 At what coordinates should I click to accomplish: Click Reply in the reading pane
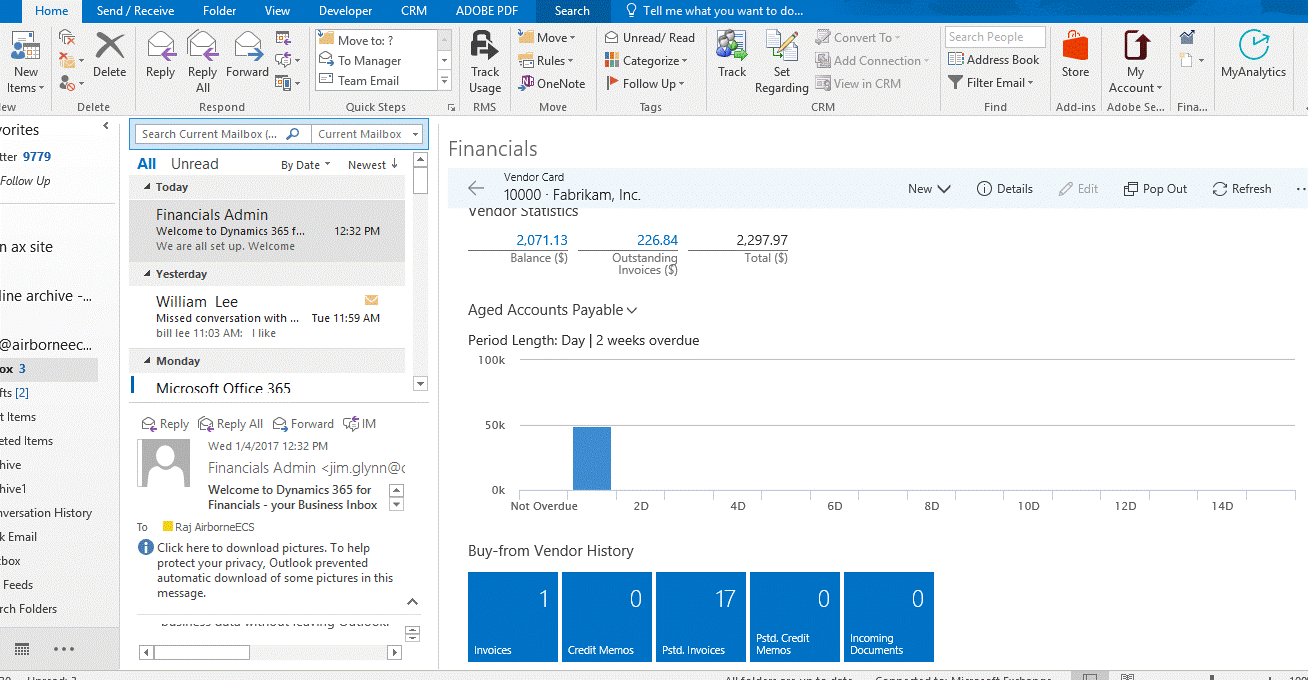click(x=166, y=424)
